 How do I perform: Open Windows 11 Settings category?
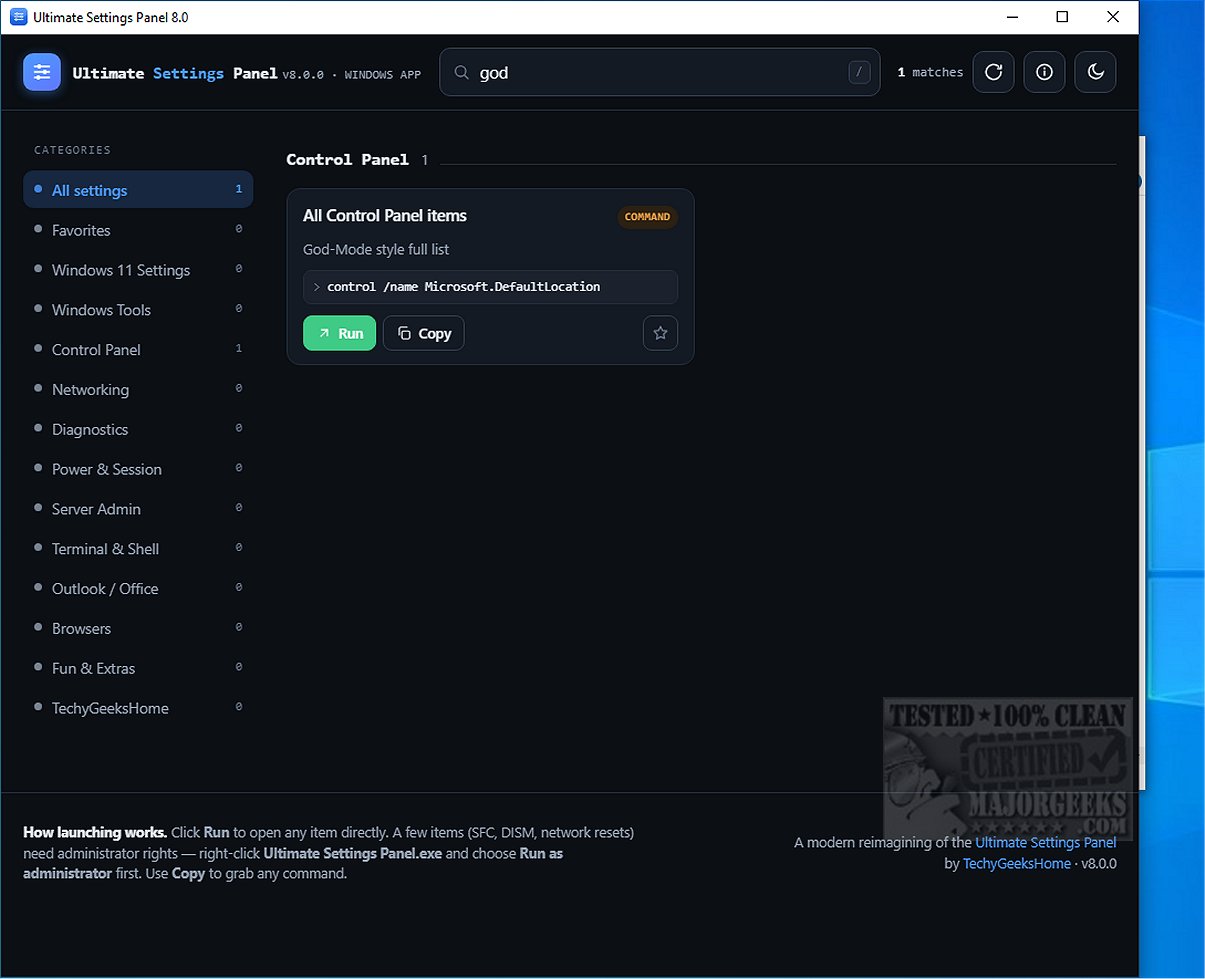pyautogui.click(x=138, y=270)
